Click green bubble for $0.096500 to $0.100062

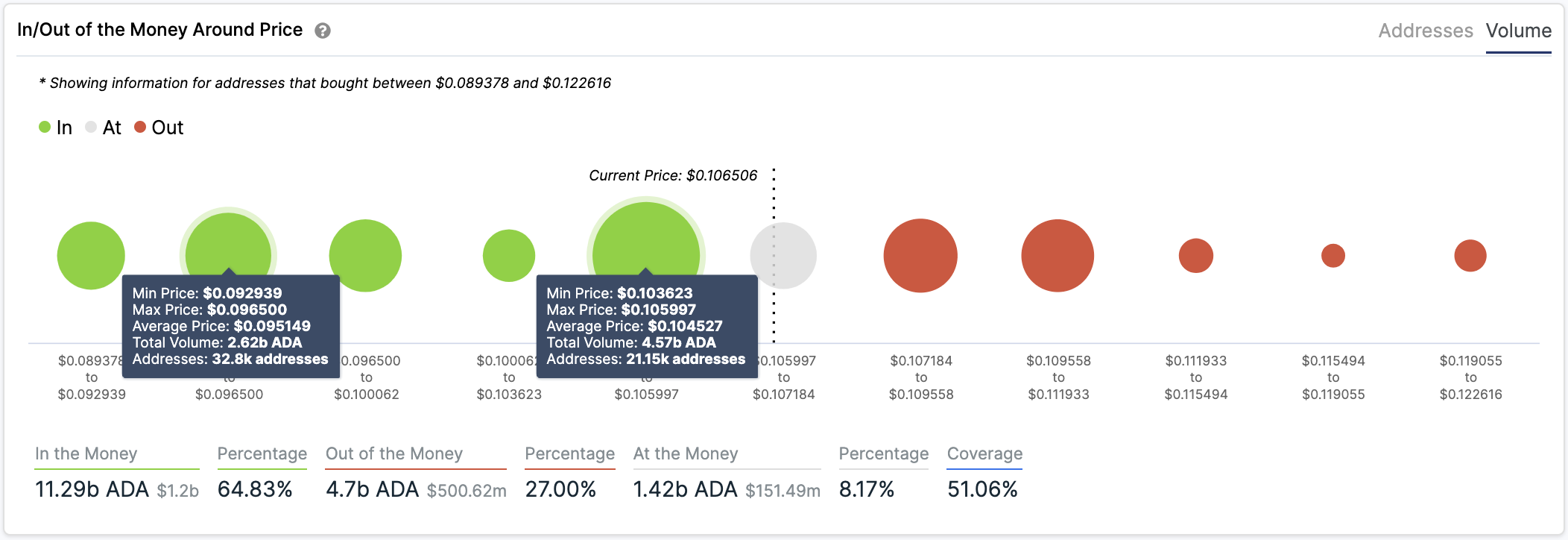coord(365,255)
